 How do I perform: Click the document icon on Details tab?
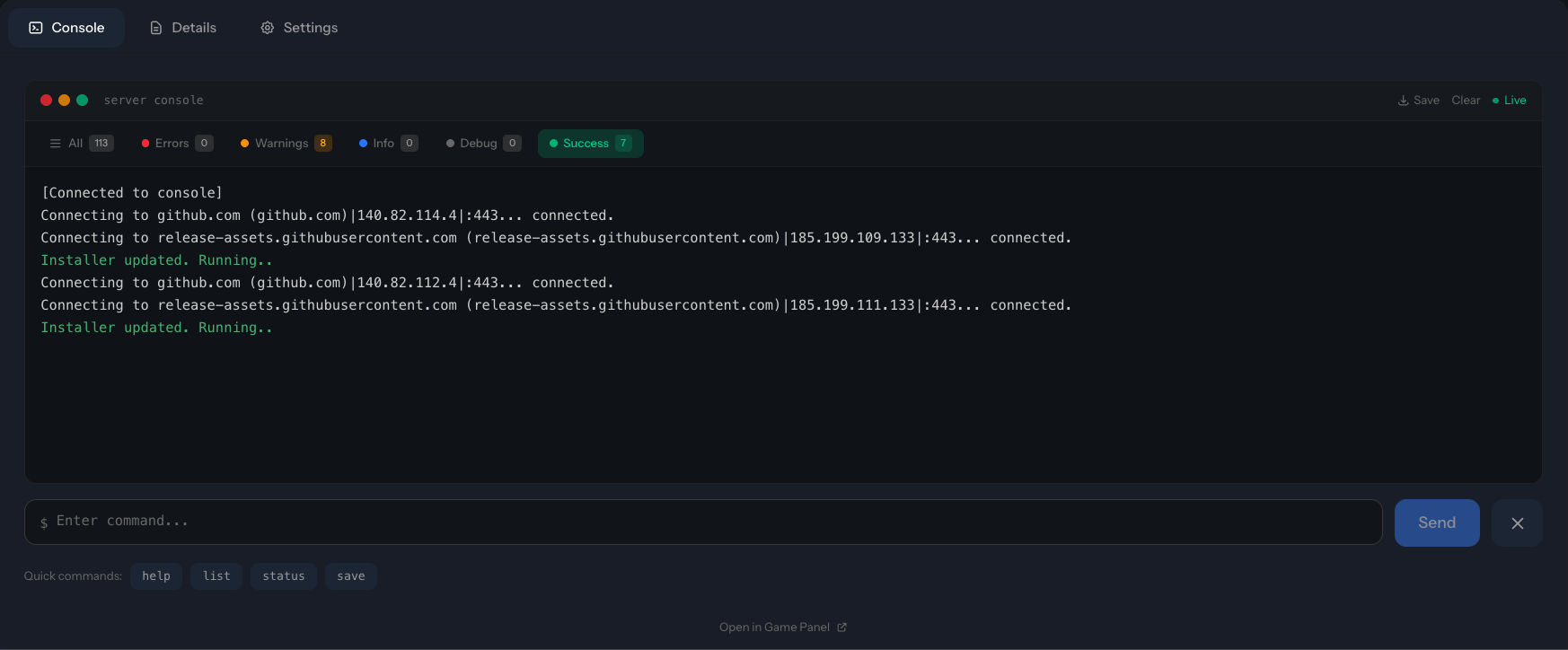(x=156, y=28)
